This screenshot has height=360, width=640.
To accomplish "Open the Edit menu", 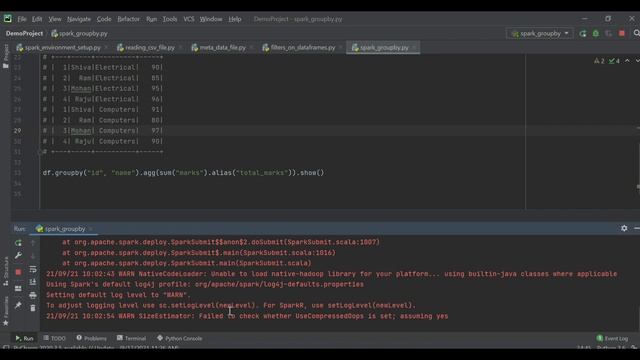I will (x=37, y=19).
